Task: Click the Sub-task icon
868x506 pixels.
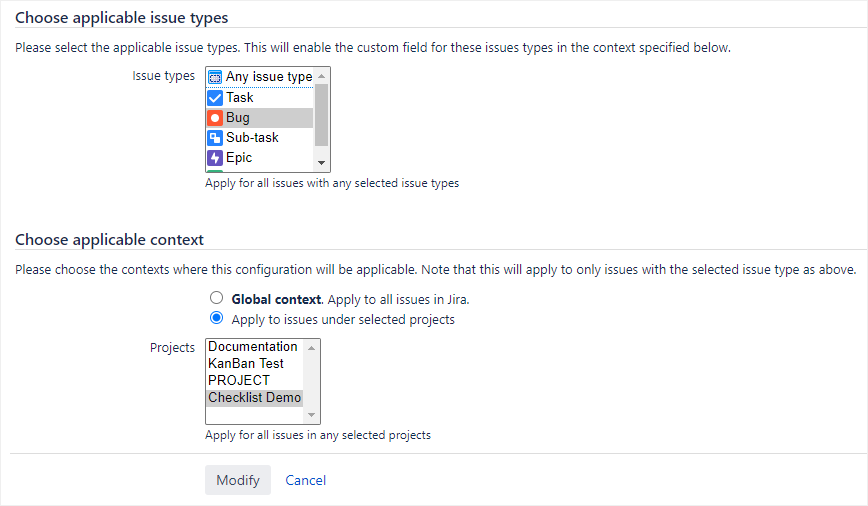Action: [x=215, y=138]
